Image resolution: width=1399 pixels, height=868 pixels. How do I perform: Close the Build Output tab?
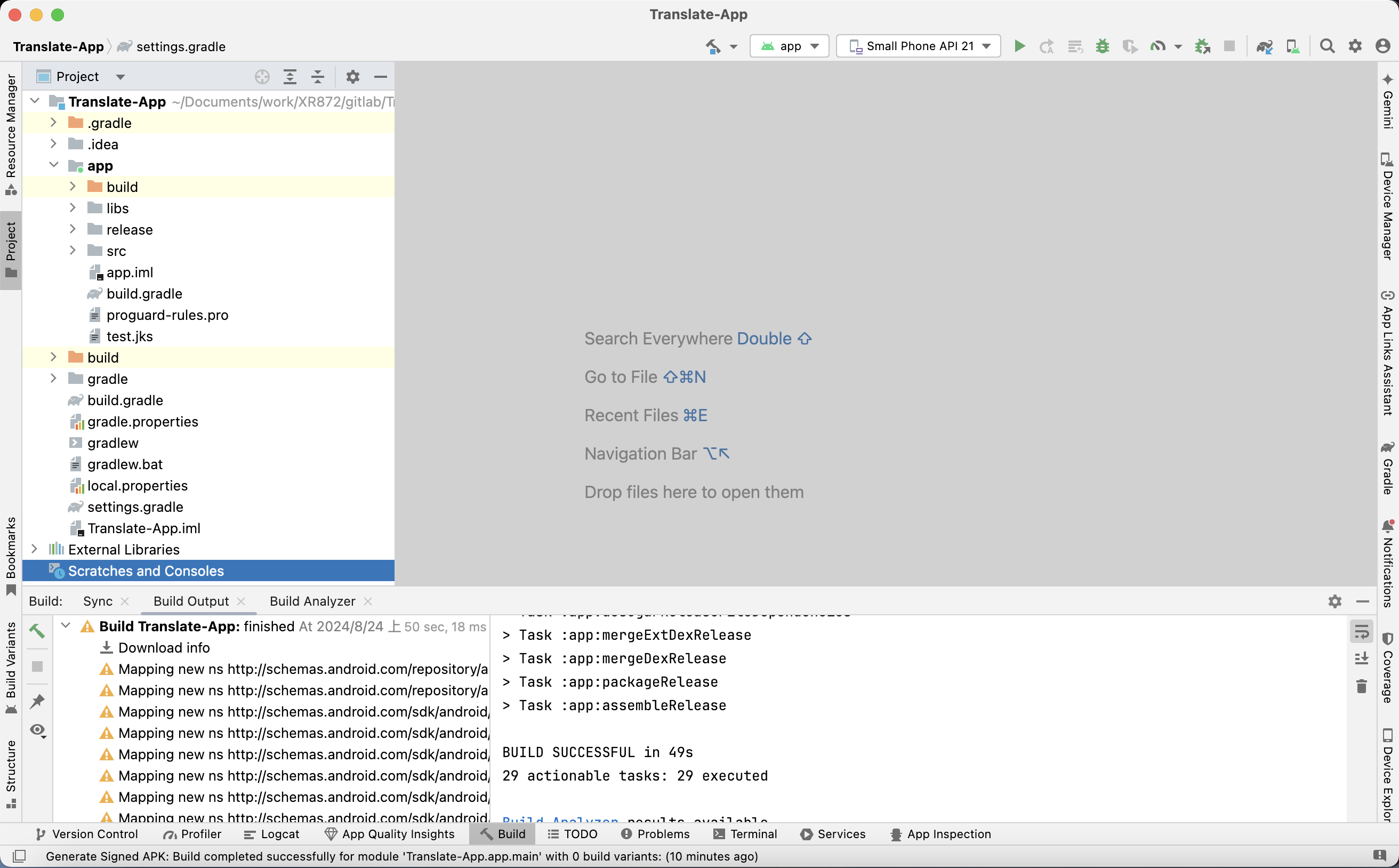[241, 601]
